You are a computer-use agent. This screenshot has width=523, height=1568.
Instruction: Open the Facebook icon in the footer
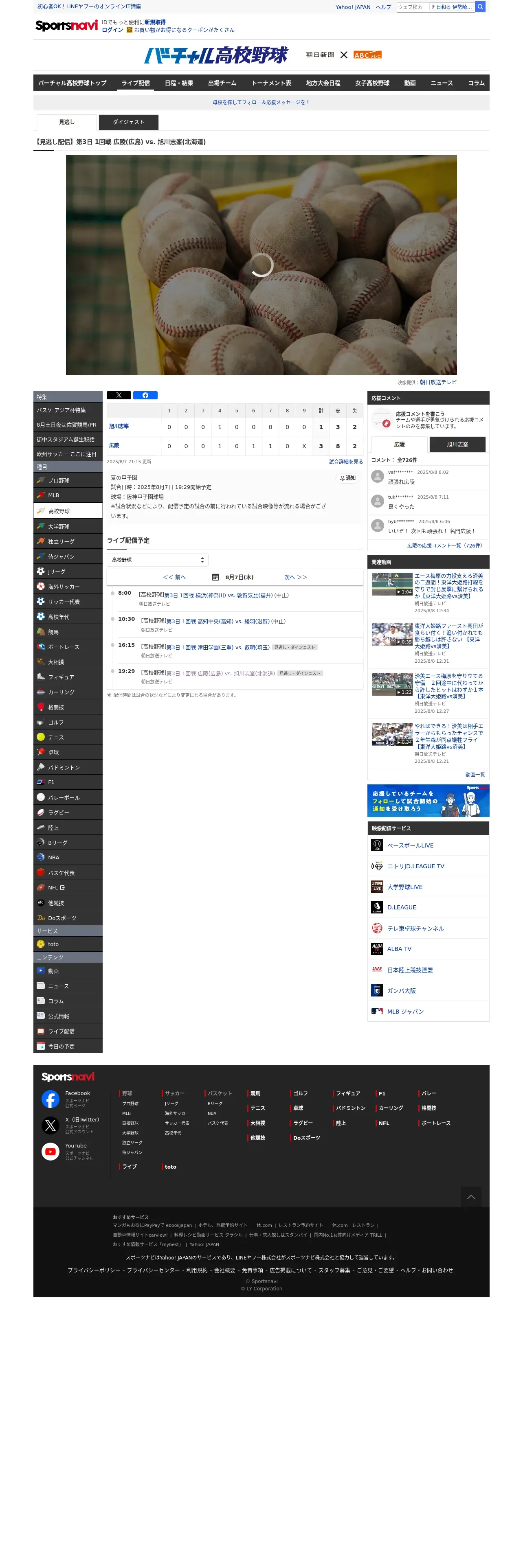coord(51,1099)
